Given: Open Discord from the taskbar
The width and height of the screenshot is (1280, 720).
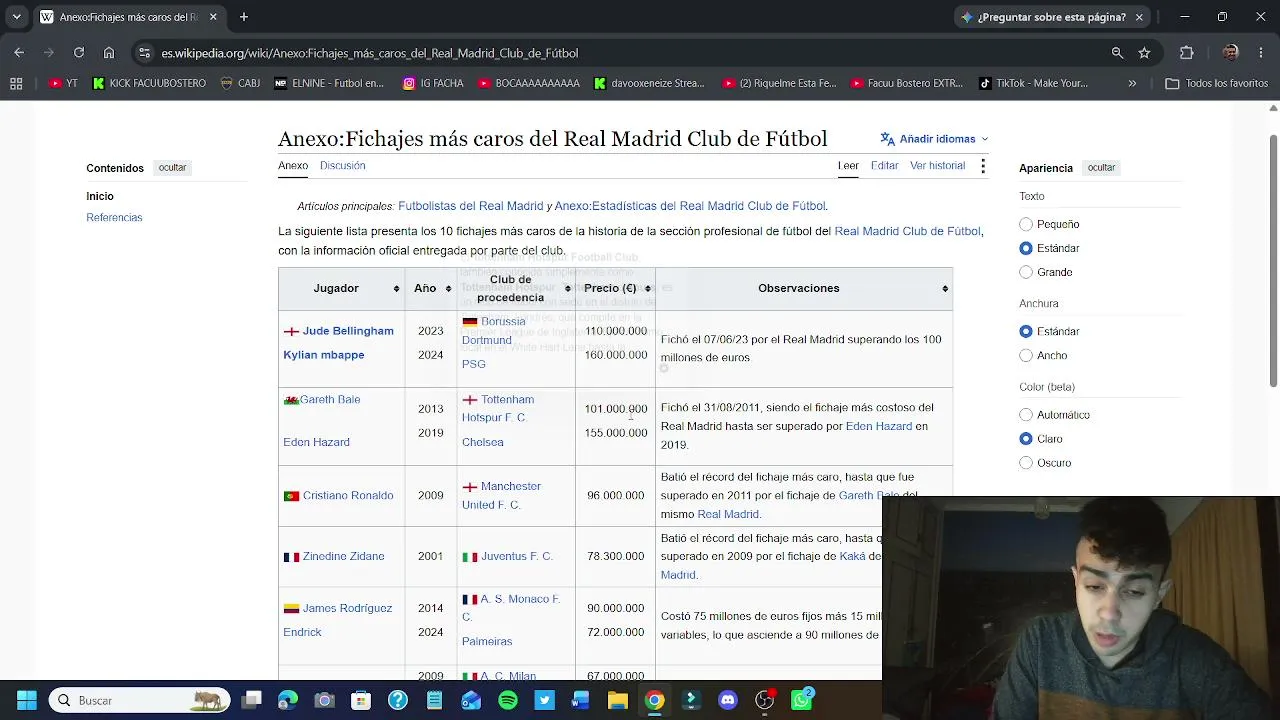Looking at the screenshot, I should 728,700.
